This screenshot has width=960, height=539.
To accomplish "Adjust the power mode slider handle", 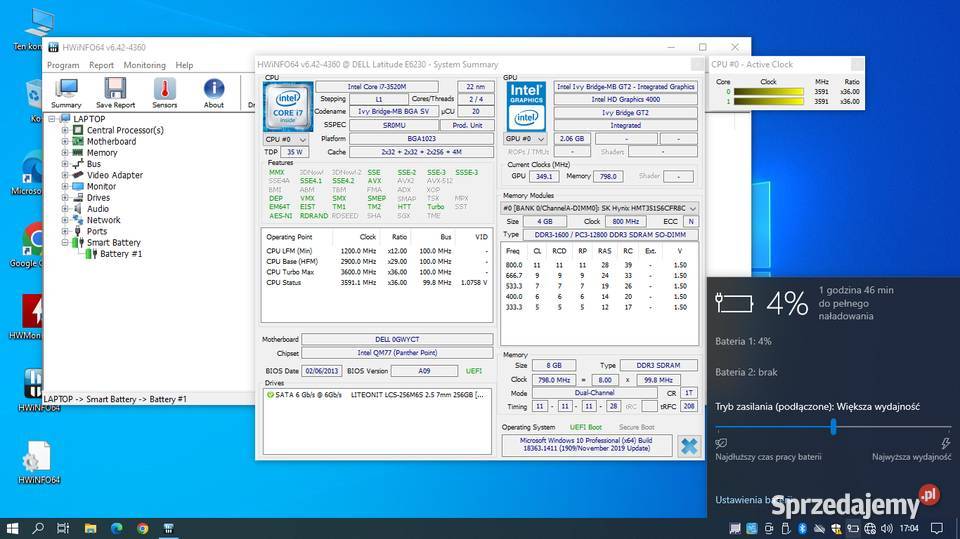I will coord(833,427).
